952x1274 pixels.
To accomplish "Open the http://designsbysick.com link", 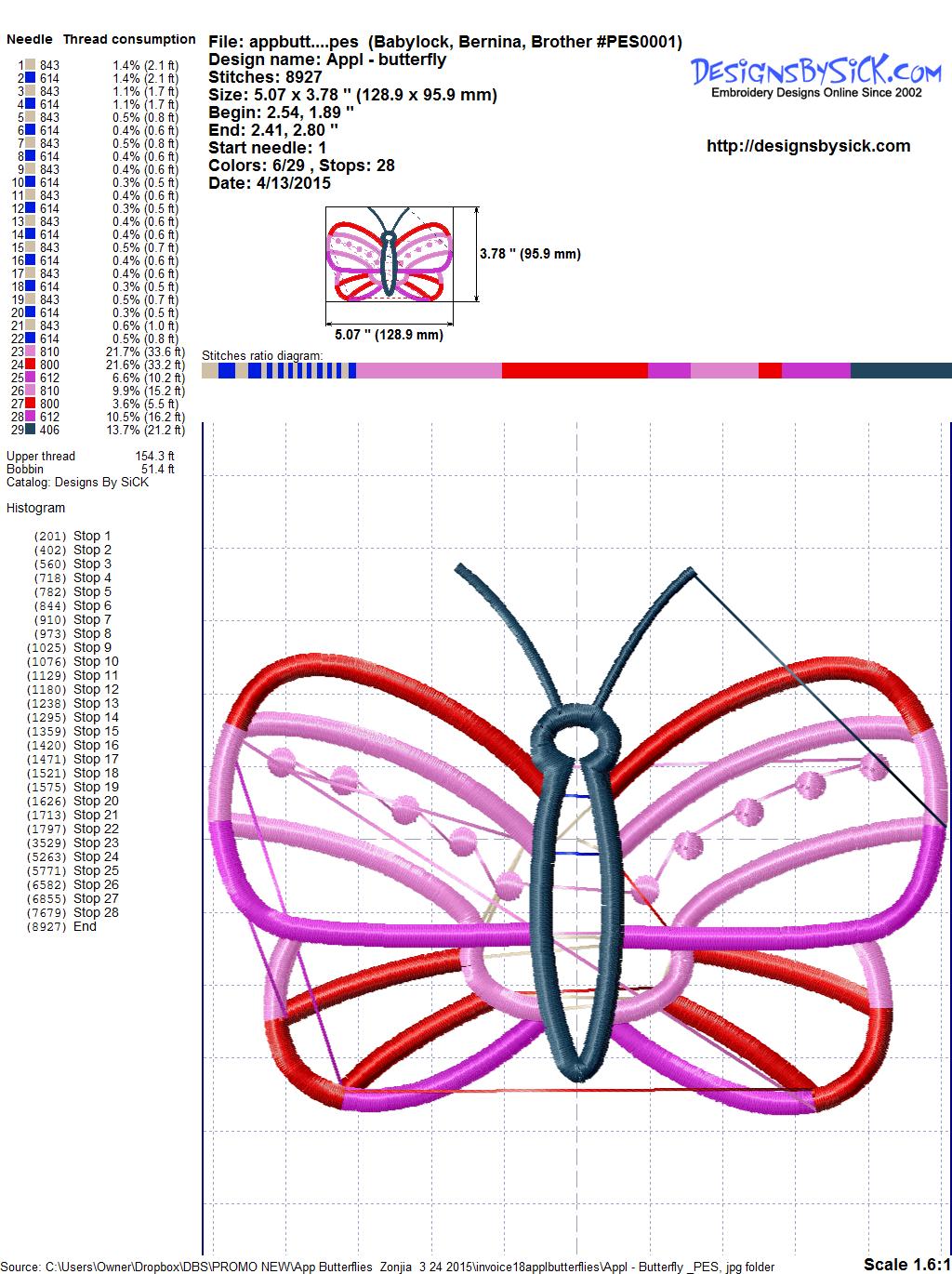I will [x=808, y=146].
